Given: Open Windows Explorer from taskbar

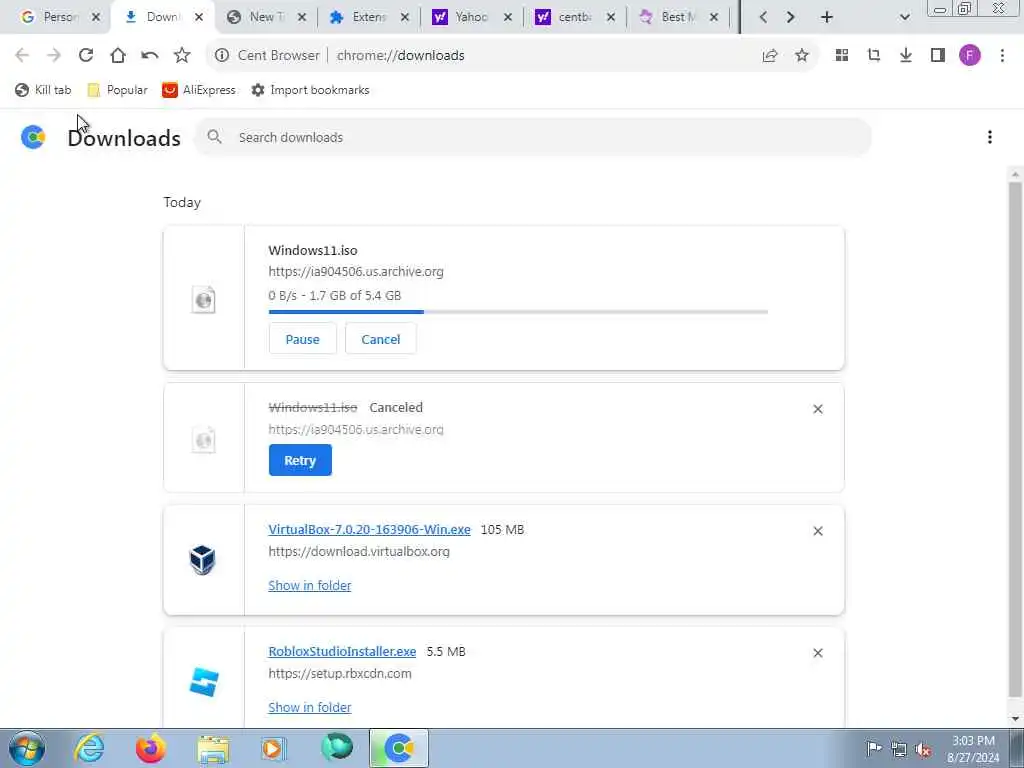Looking at the screenshot, I should tap(213, 748).
